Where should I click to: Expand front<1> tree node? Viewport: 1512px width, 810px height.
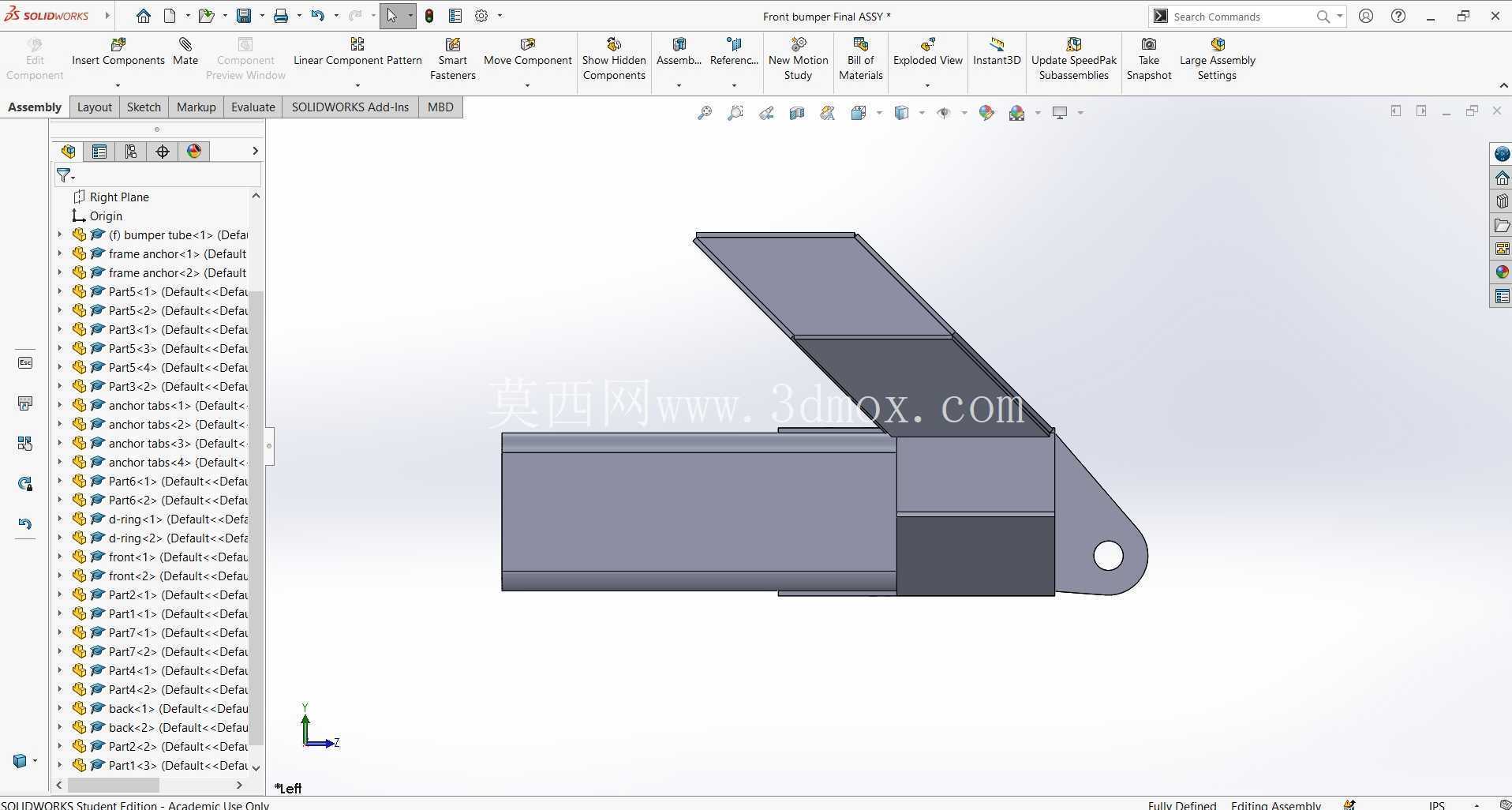[x=59, y=557]
